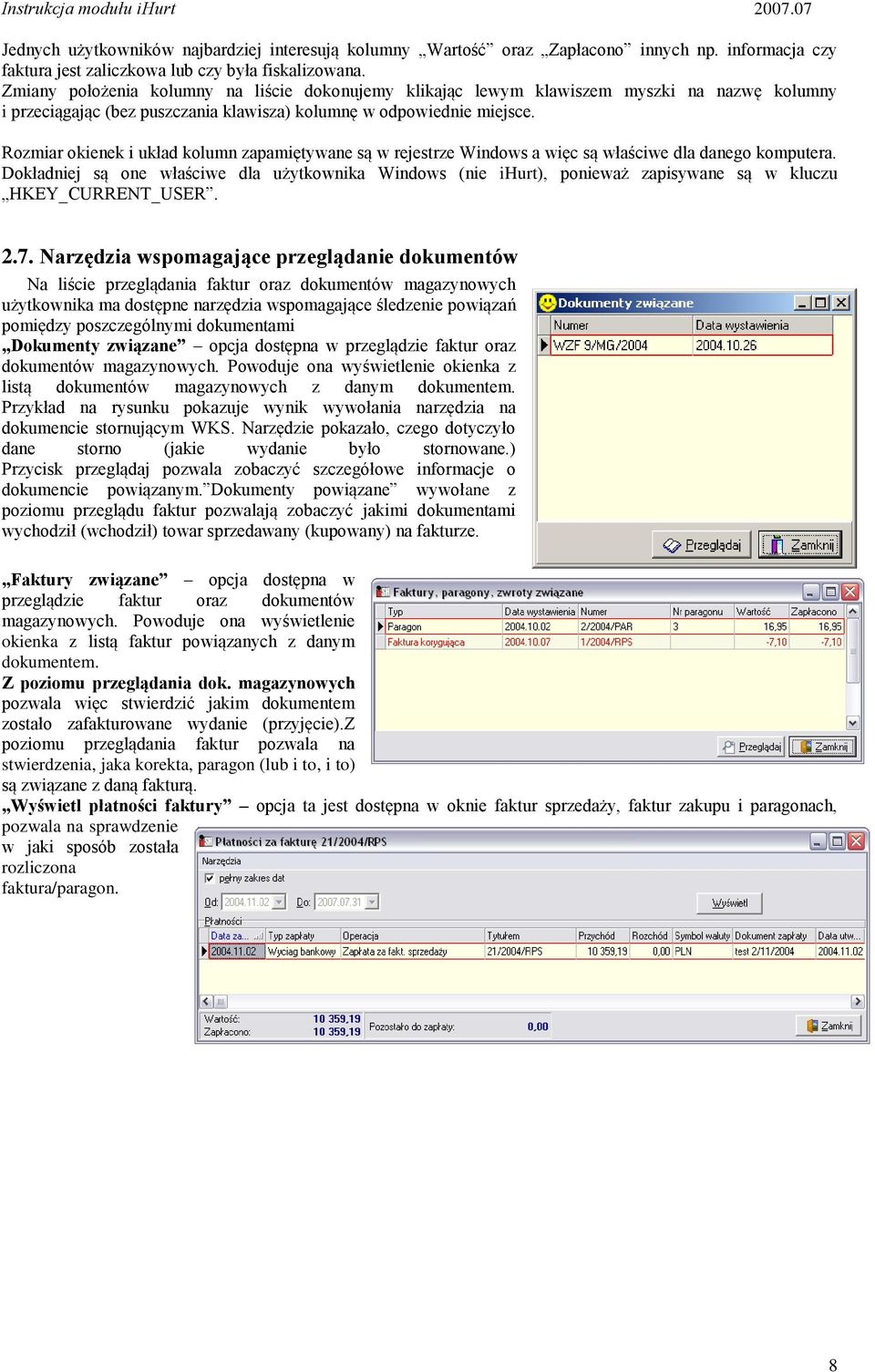
Task: Click Zamknij in Faktury, paragony, zwroty związane
Action: click(x=824, y=747)
